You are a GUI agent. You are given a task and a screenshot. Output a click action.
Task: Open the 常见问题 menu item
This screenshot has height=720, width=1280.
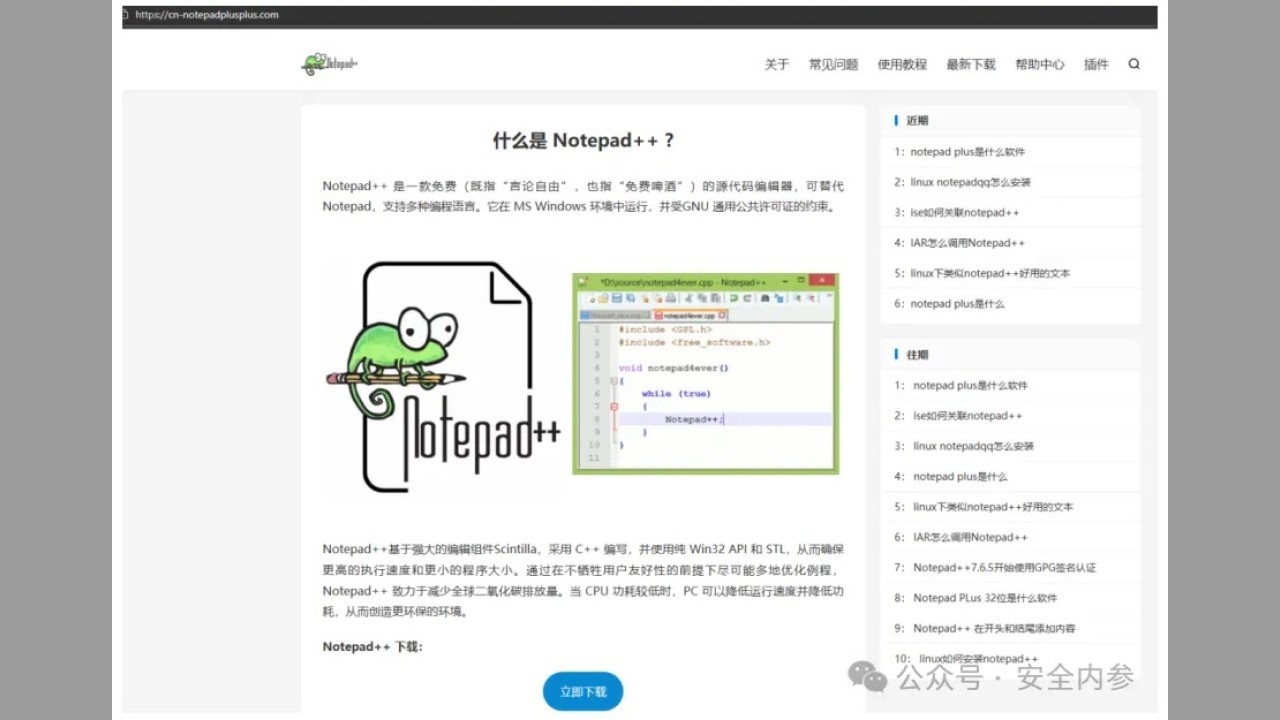tap(833, 64)
